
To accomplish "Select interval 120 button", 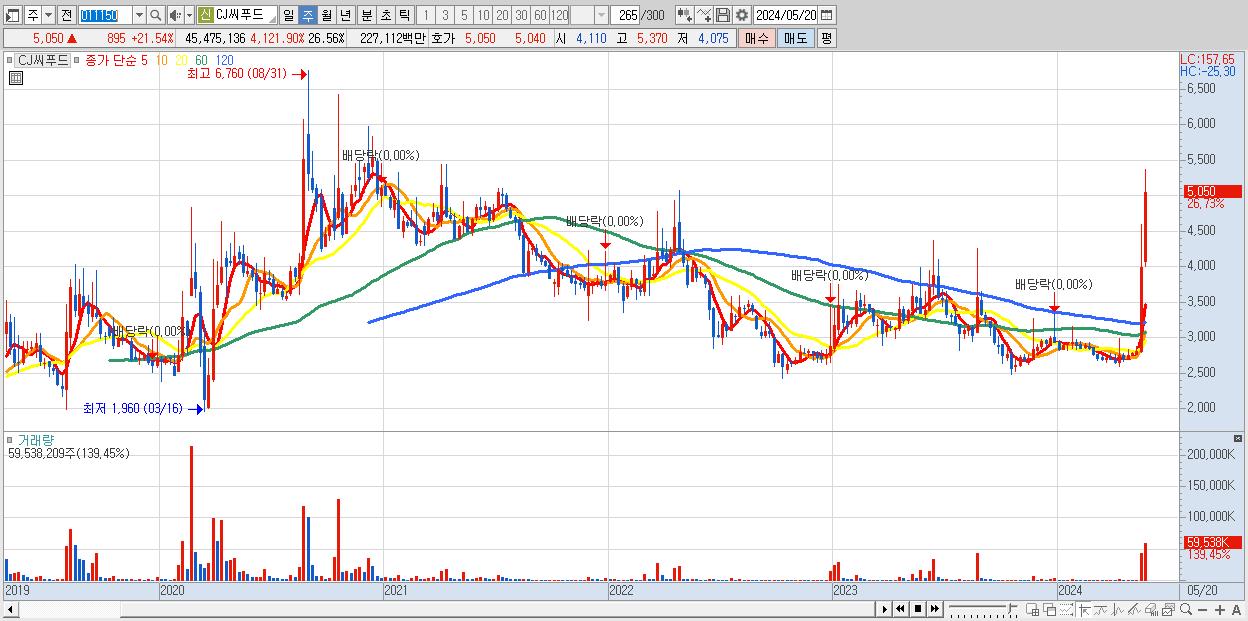I will click(x=559, y=15).
